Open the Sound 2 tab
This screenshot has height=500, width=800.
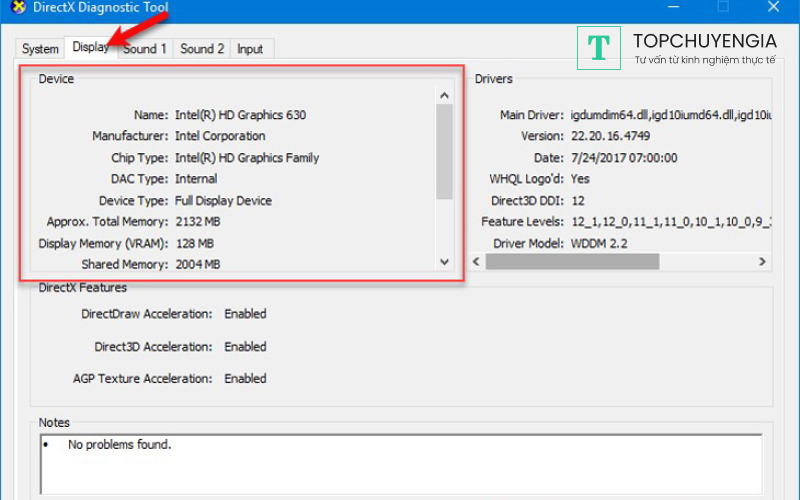click(x=202, y=49)
